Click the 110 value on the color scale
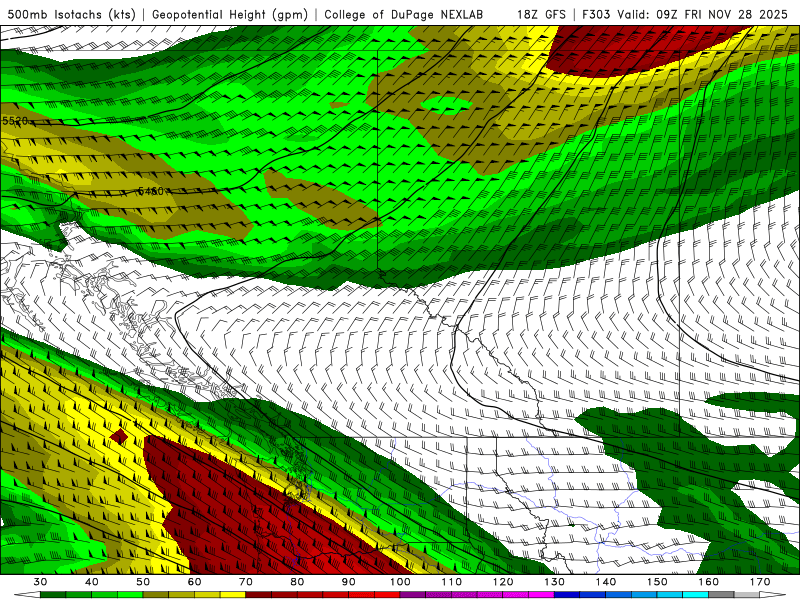 point(452,582)
